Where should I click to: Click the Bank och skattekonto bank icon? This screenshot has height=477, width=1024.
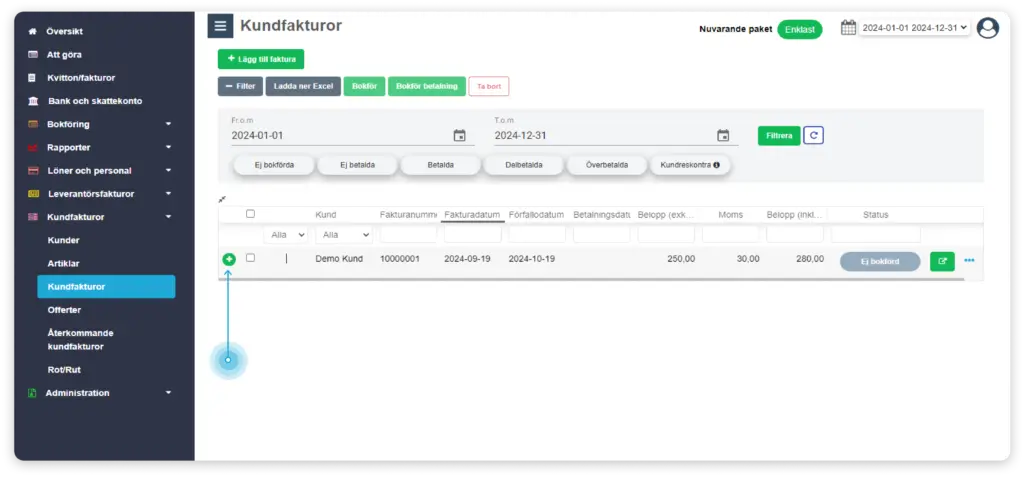(33, 101)
